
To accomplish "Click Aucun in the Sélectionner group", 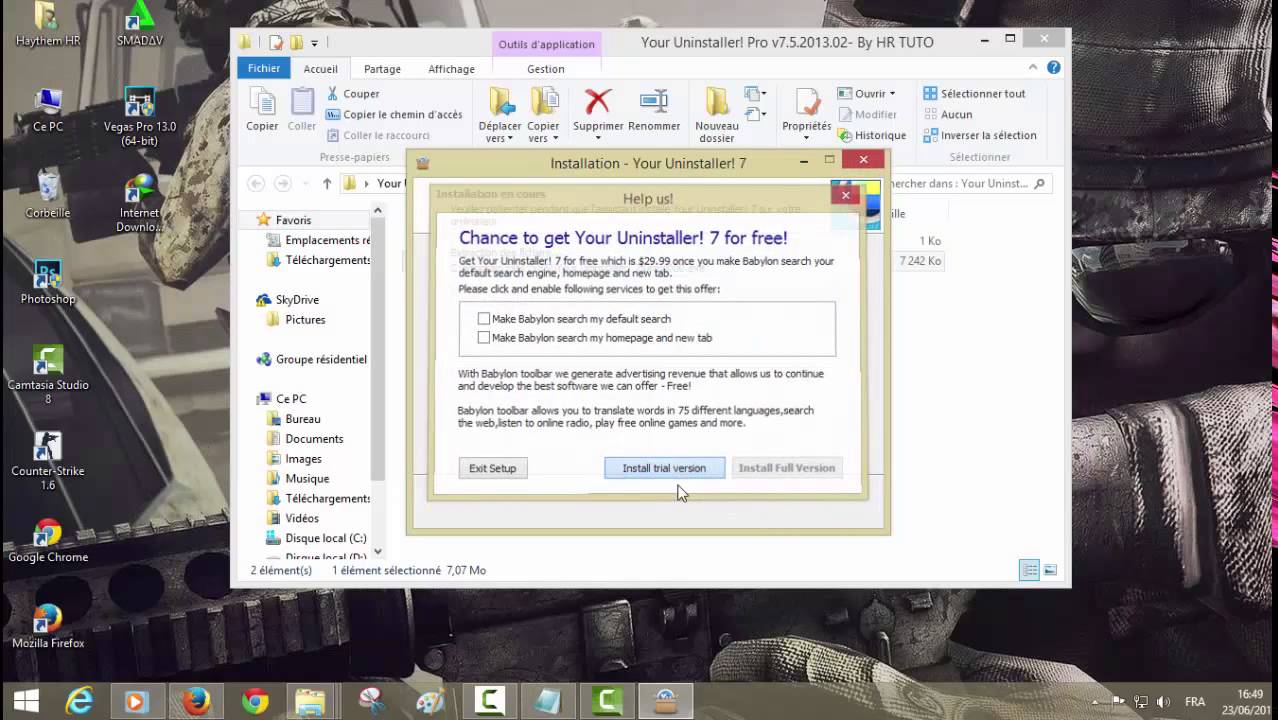I will (x=947, y=114).
